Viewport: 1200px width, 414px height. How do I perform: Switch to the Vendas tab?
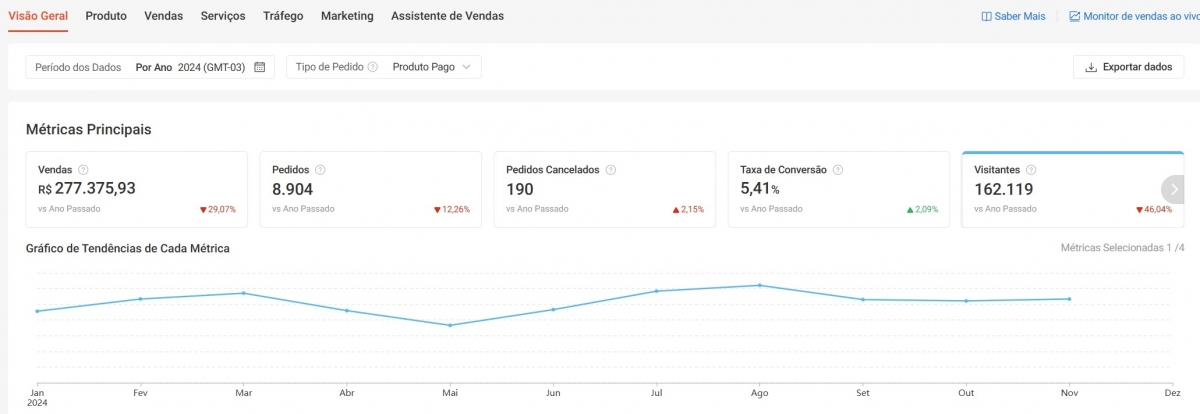[x=163, y=16]
